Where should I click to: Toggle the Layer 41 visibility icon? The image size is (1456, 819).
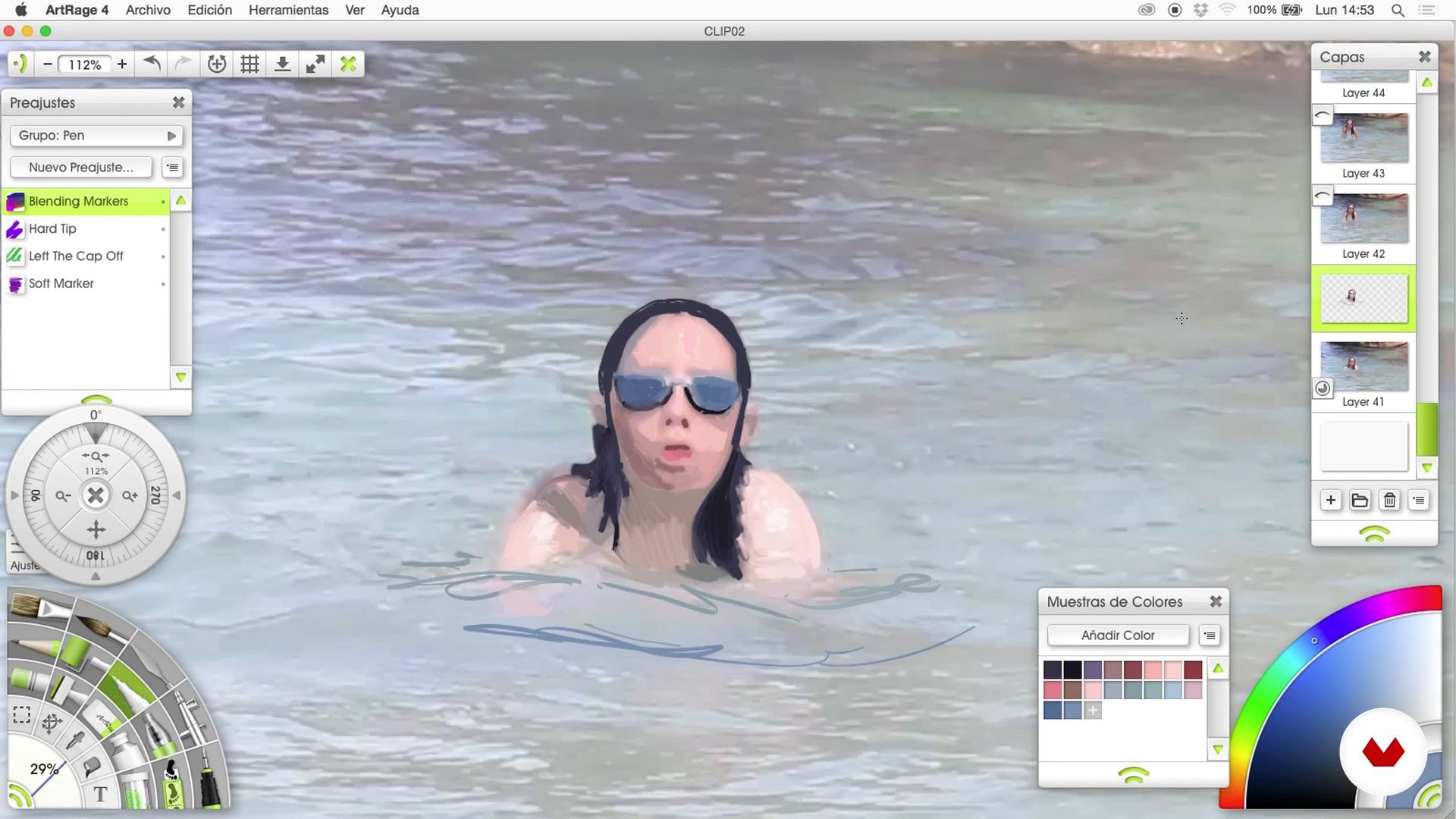1323,388
